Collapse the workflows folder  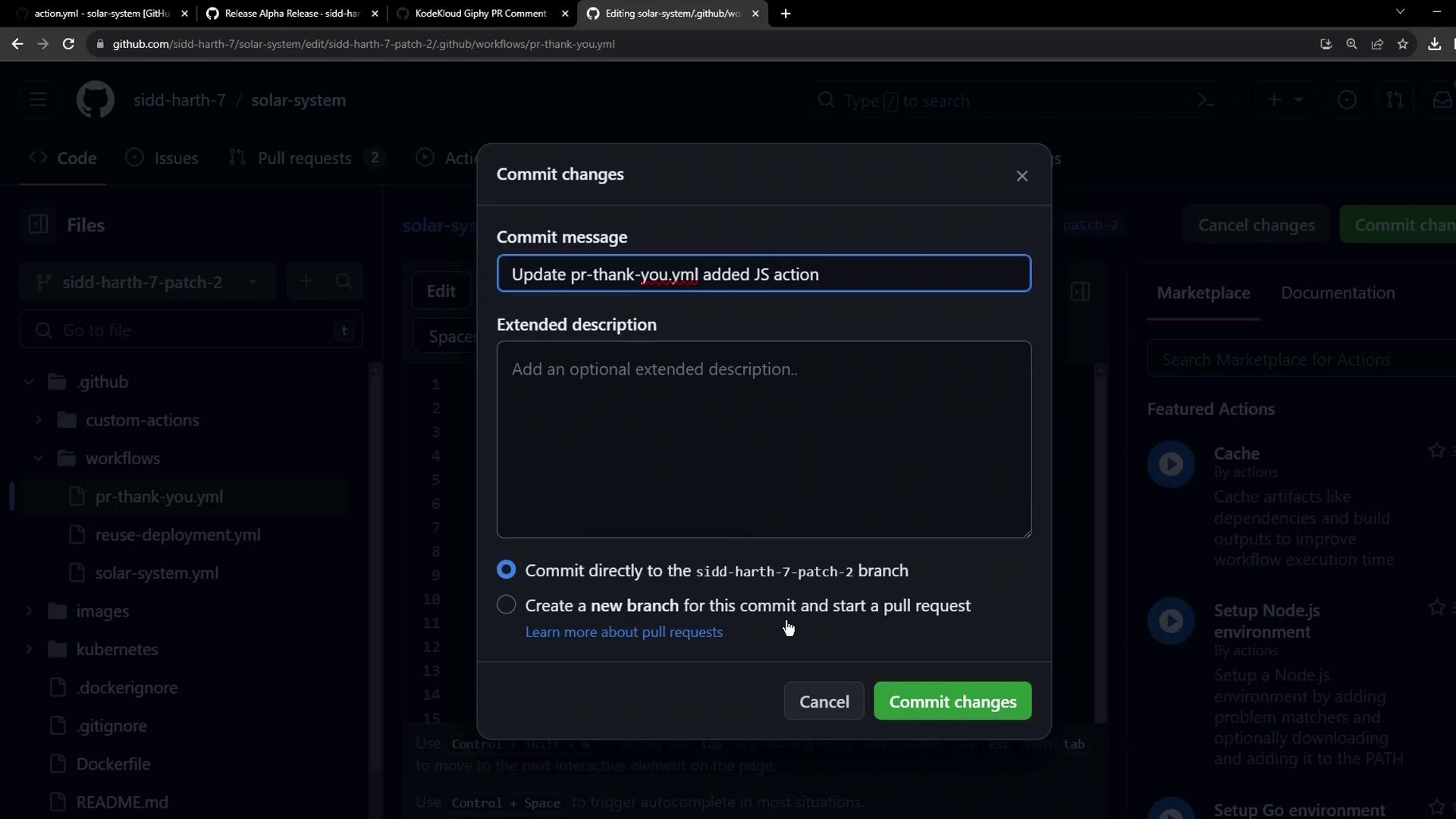39,458
